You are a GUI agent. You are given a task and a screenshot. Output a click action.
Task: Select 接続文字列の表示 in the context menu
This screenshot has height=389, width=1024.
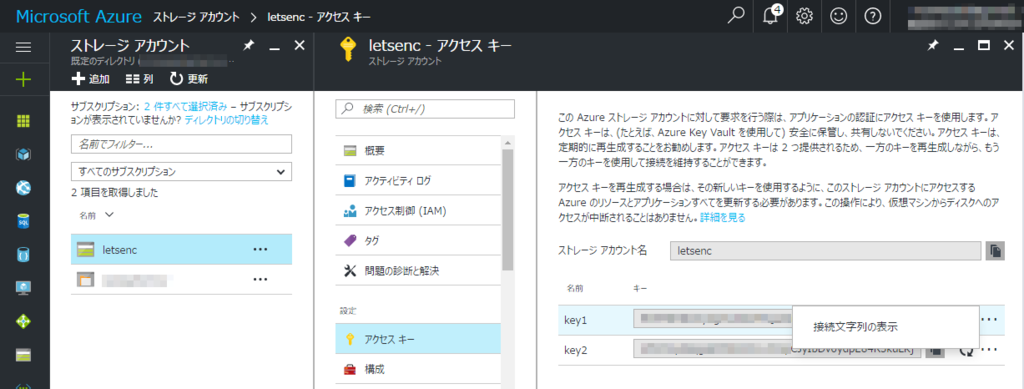click(x=886, y=326)
